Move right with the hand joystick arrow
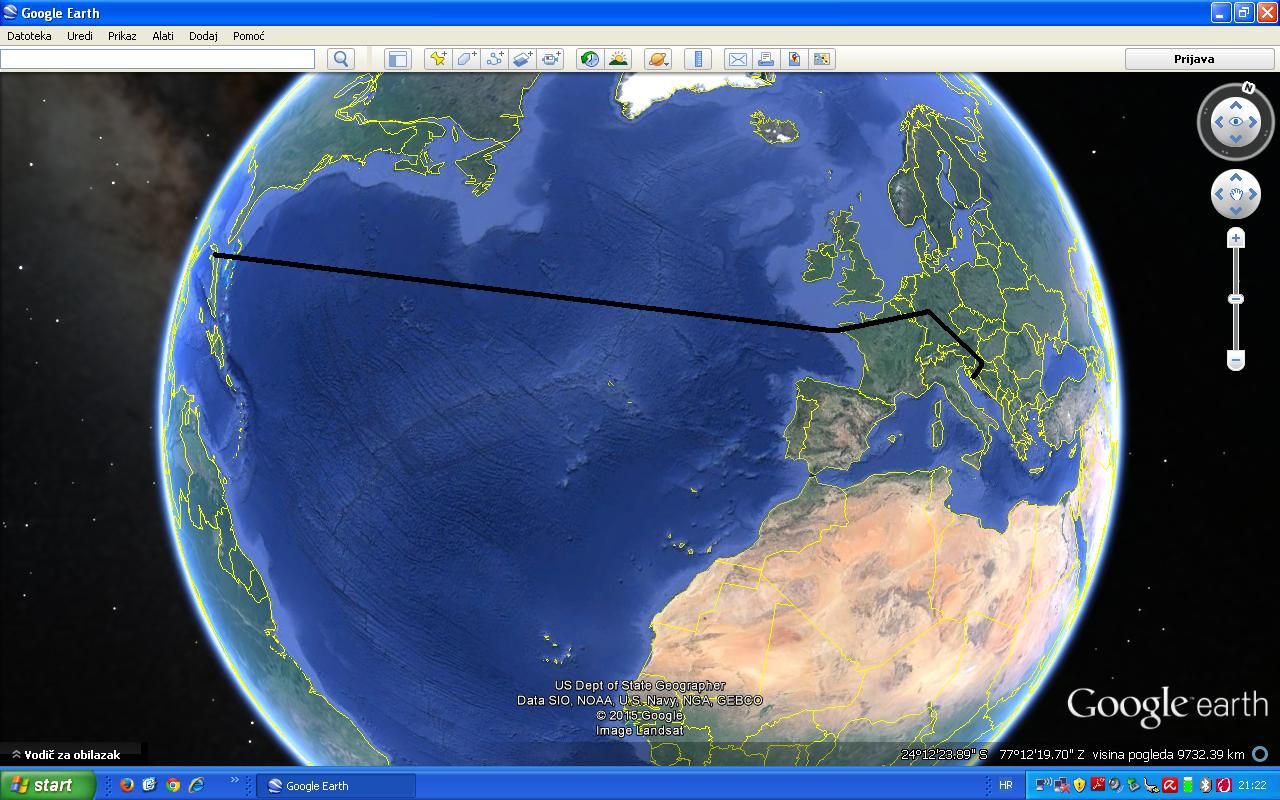Screen dimensions: 1280x800 (x=1252, y=194)
